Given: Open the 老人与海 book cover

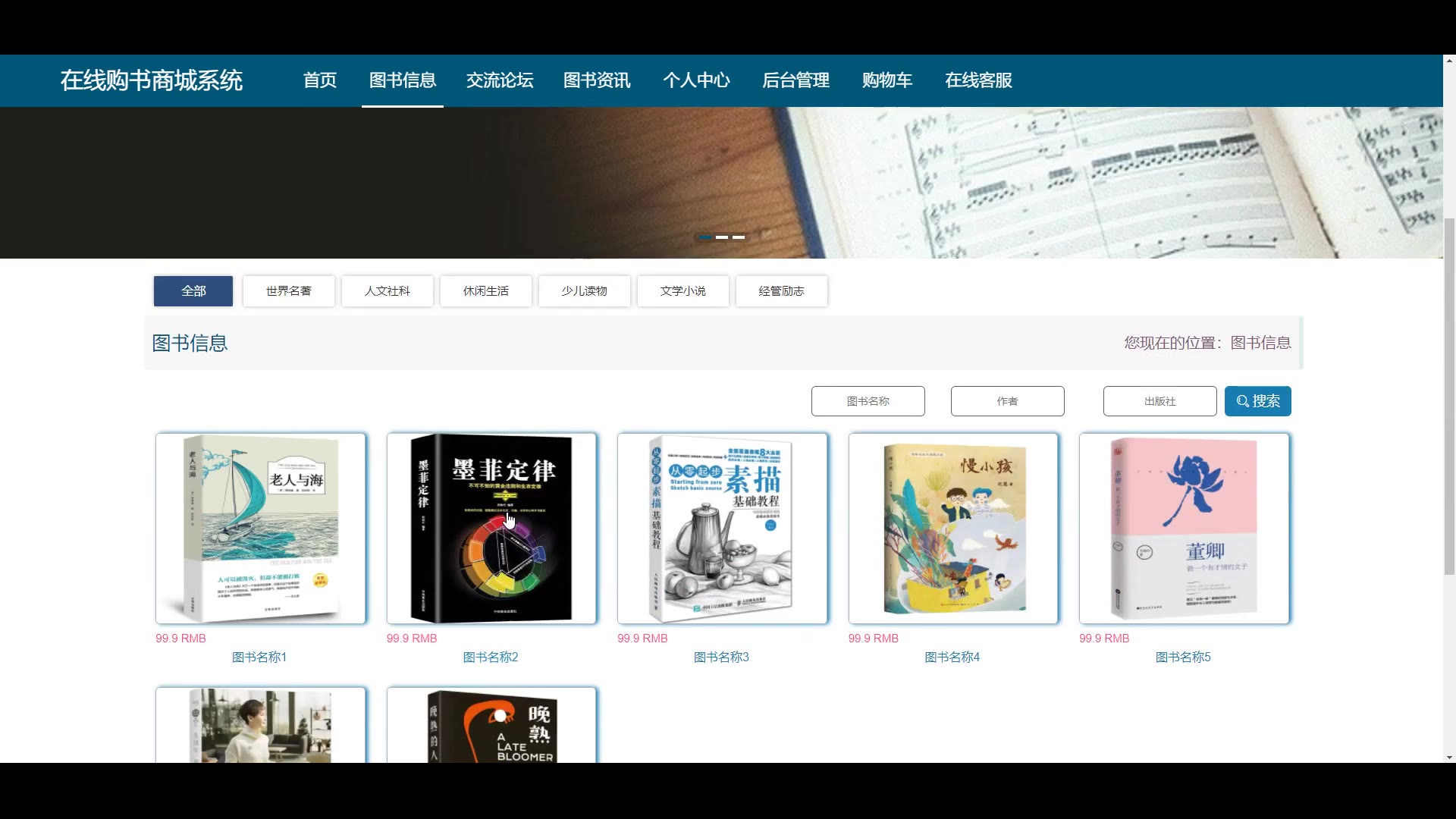Looking at the screenshot, I should click(x=261, y=529).
